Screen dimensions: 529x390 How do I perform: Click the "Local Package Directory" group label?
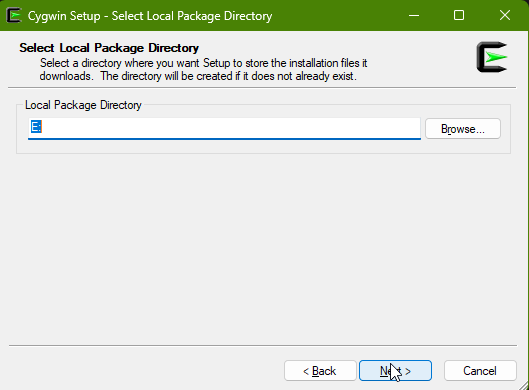[83, 105]
